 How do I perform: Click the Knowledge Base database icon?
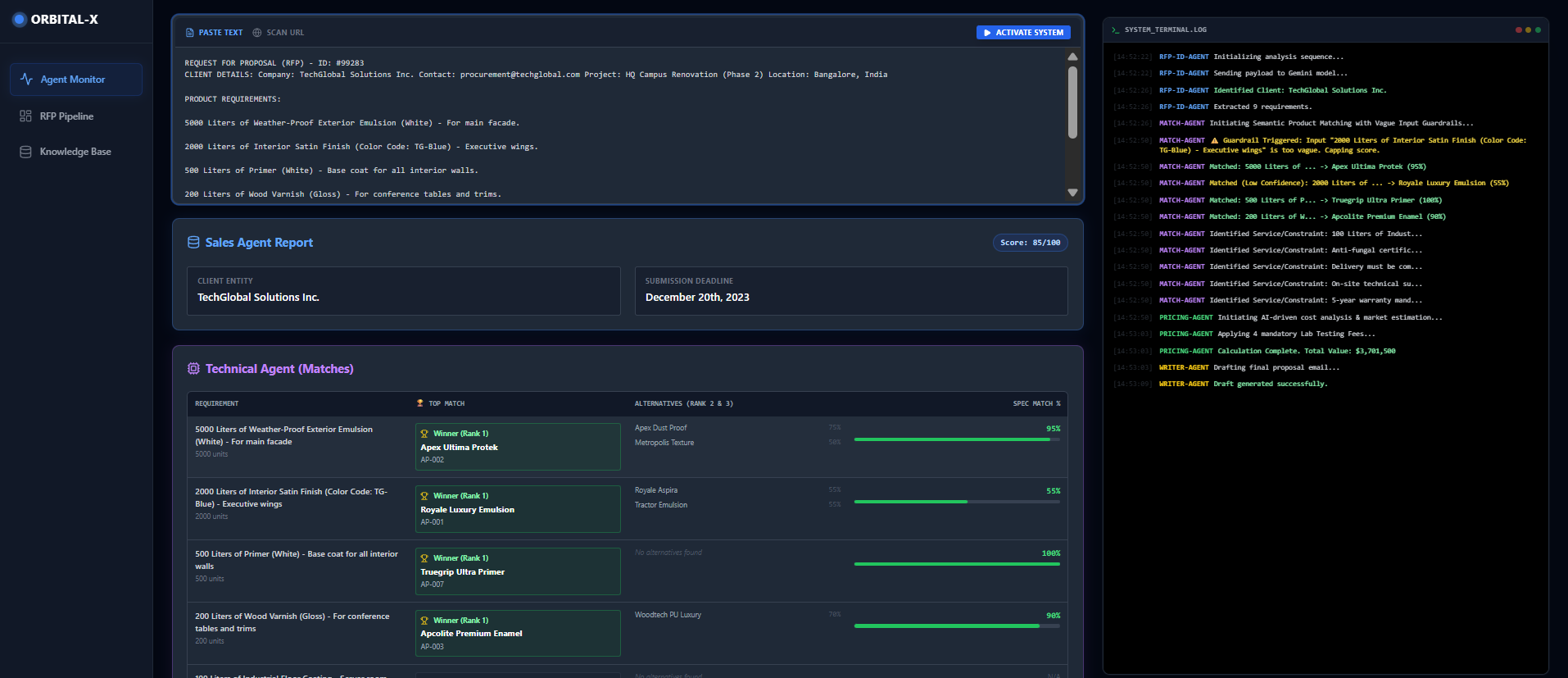click(x=25, y=152)
